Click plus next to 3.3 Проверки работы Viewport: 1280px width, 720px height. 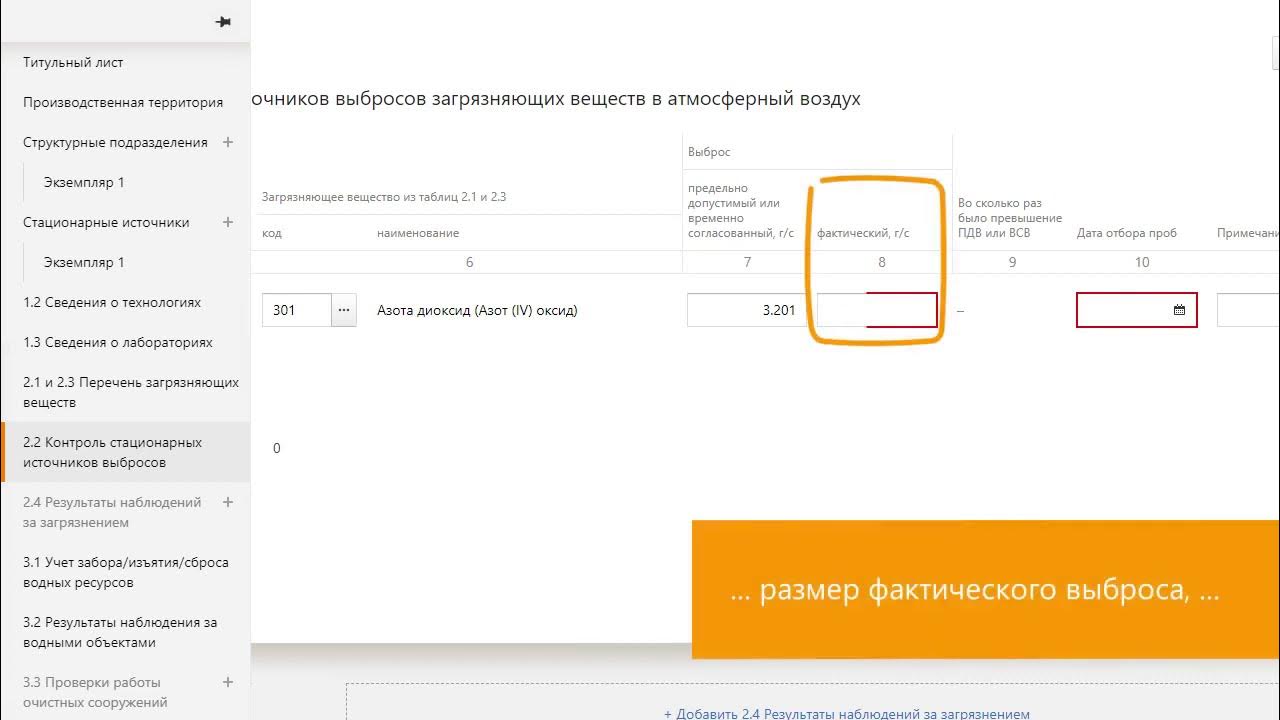228,682
